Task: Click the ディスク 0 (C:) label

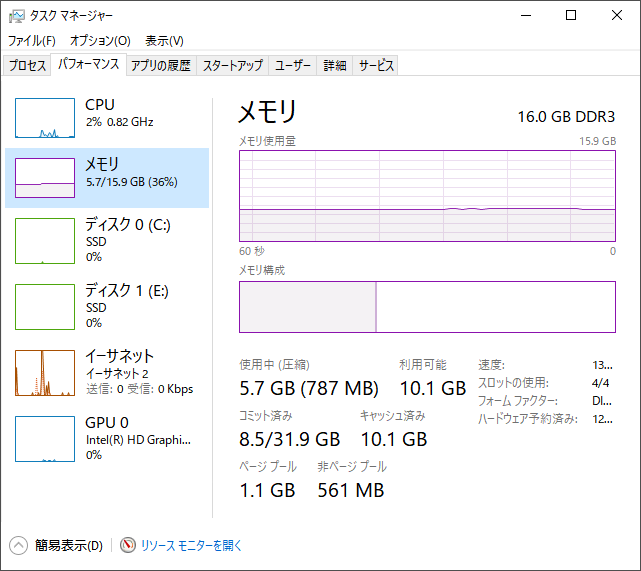Action: 128,224
